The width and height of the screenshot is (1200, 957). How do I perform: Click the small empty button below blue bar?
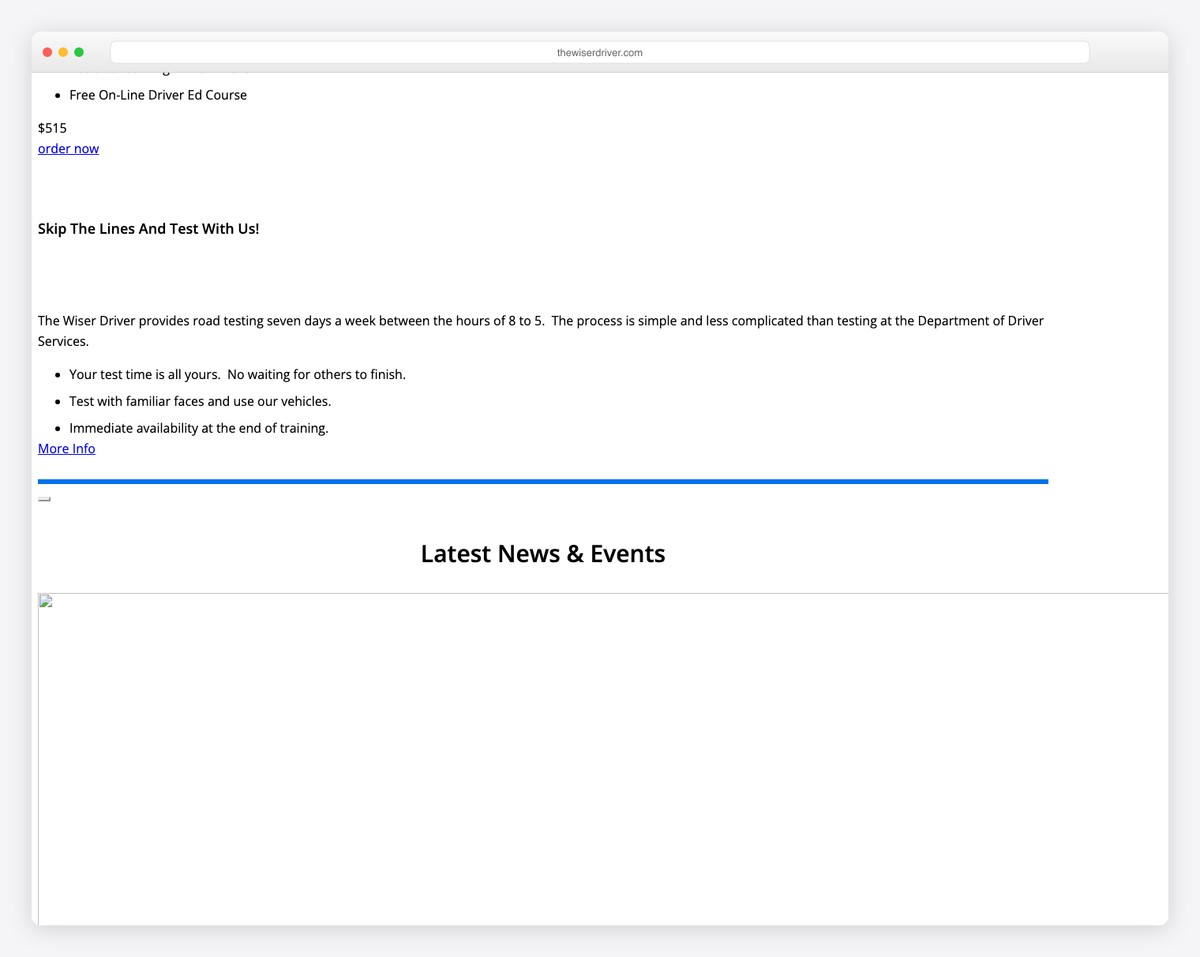44,498
